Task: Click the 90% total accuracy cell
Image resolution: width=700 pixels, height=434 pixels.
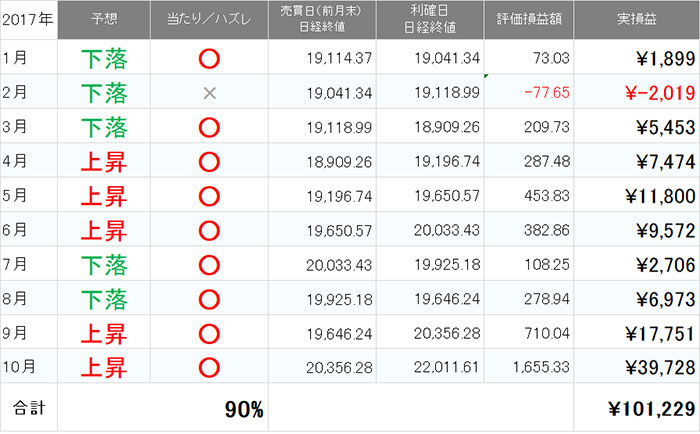Action: pyautogui.click(x=243, y=409)
